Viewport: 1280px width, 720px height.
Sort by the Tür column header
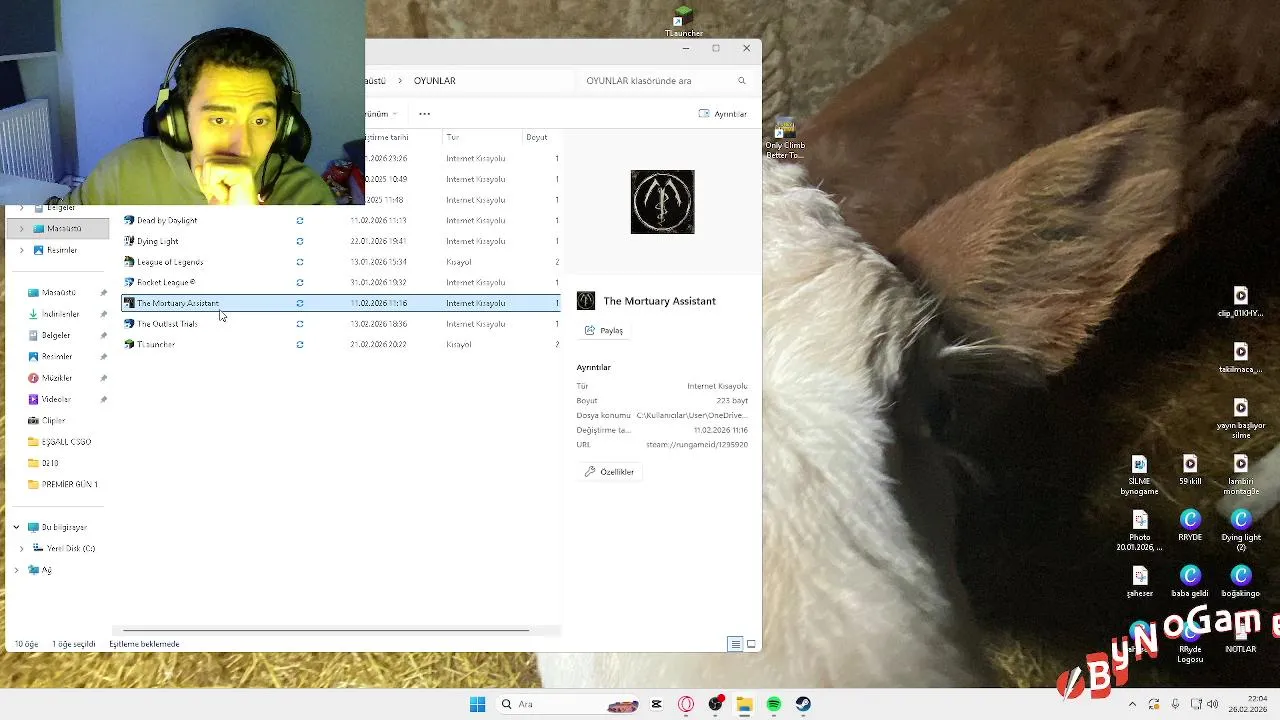(x=480, y=137)
